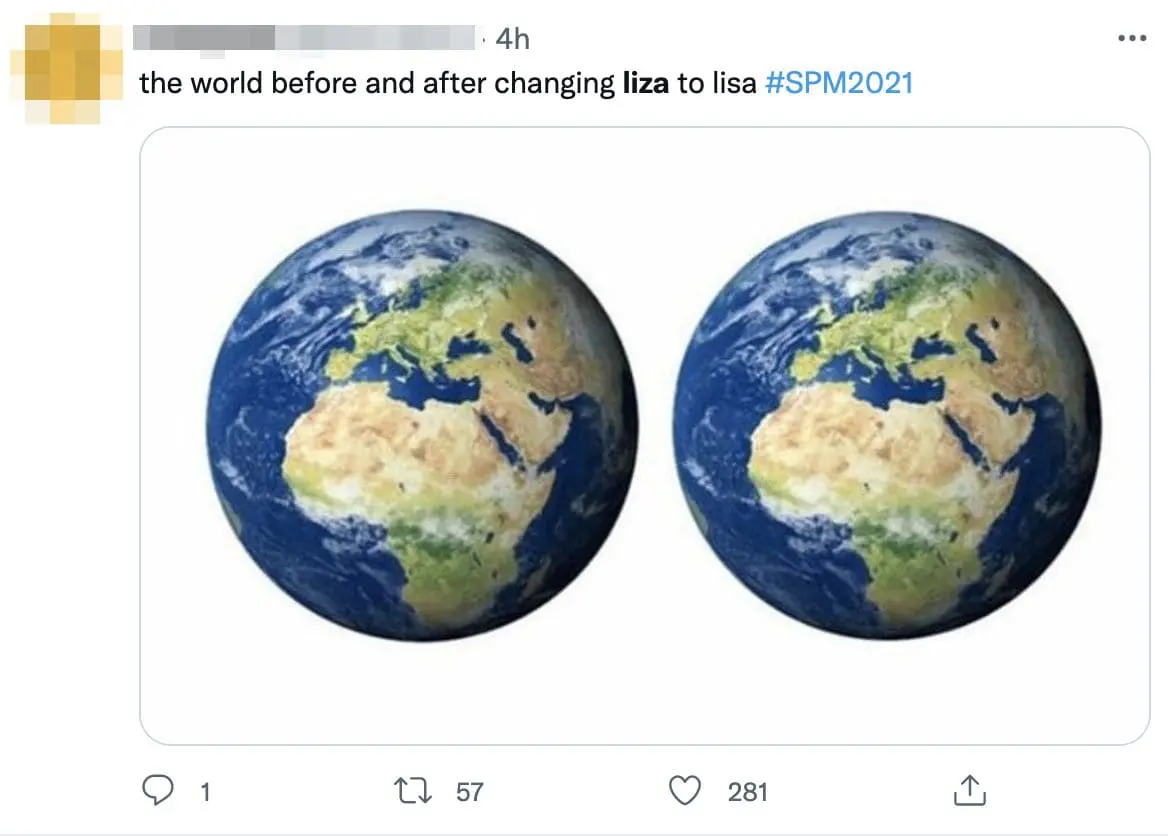The height and width of the screenshot is (836, 1168).
Task: Like the tweet with the heart icon
Action: (x=685, y=792)
